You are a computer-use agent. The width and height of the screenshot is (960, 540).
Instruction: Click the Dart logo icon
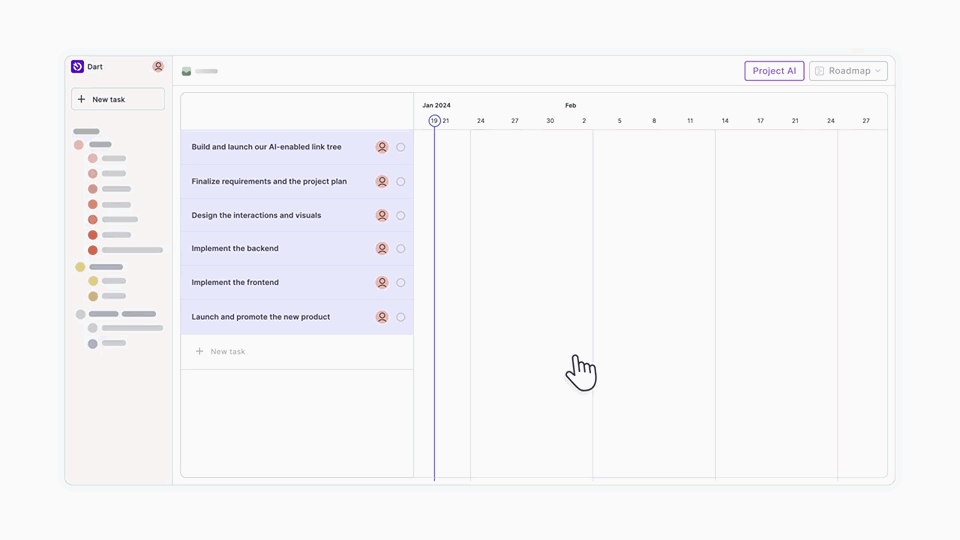click(x=77, y=66)
